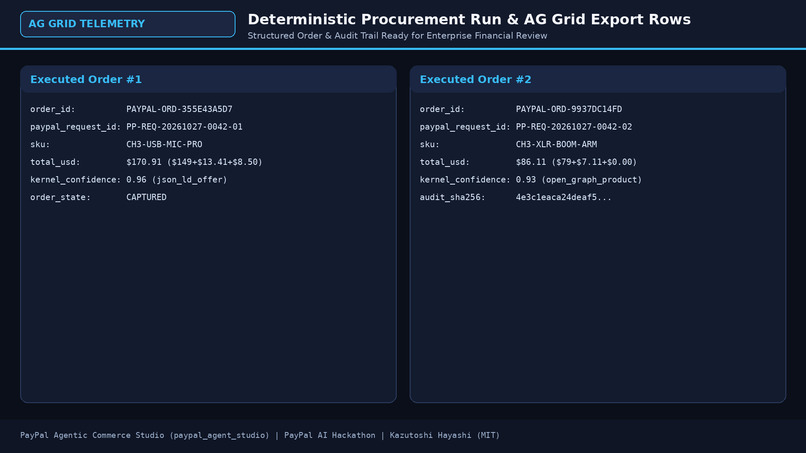Click request ID PP-REQ-20261027-0042-02
The width and height of the screenshot is (806, 453).
point(574,126)
